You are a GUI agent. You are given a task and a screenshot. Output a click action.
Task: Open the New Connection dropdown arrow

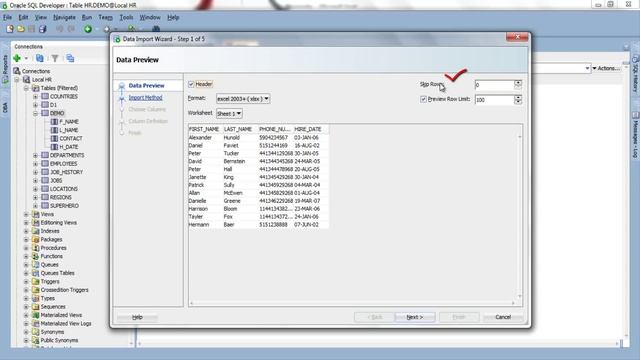[27, 59]
